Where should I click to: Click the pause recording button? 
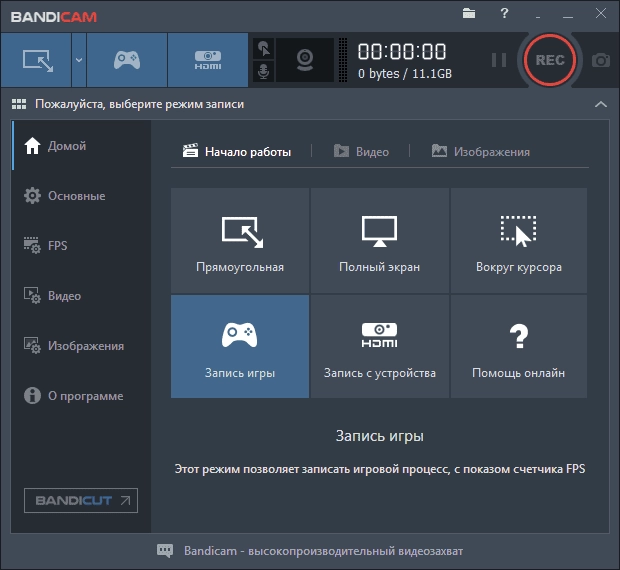499,60
